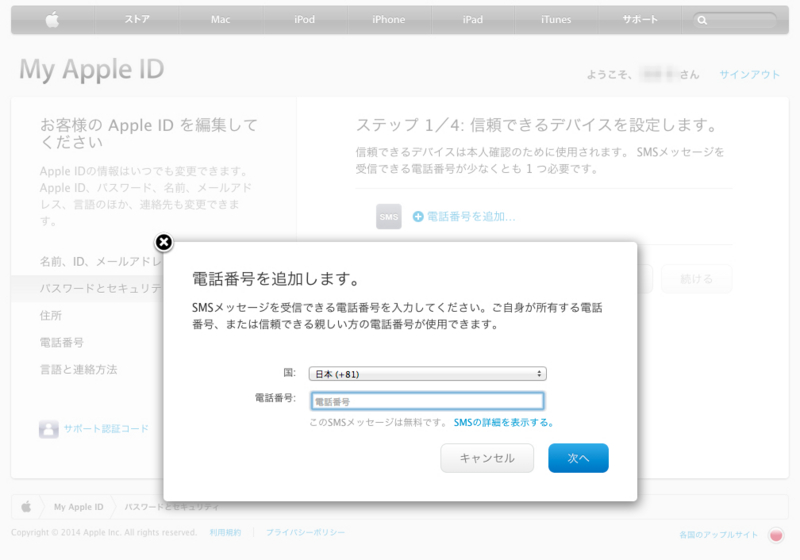This screenshot has width=800, height=560.
Task: Click the キャンセル button
Action: 487,458
